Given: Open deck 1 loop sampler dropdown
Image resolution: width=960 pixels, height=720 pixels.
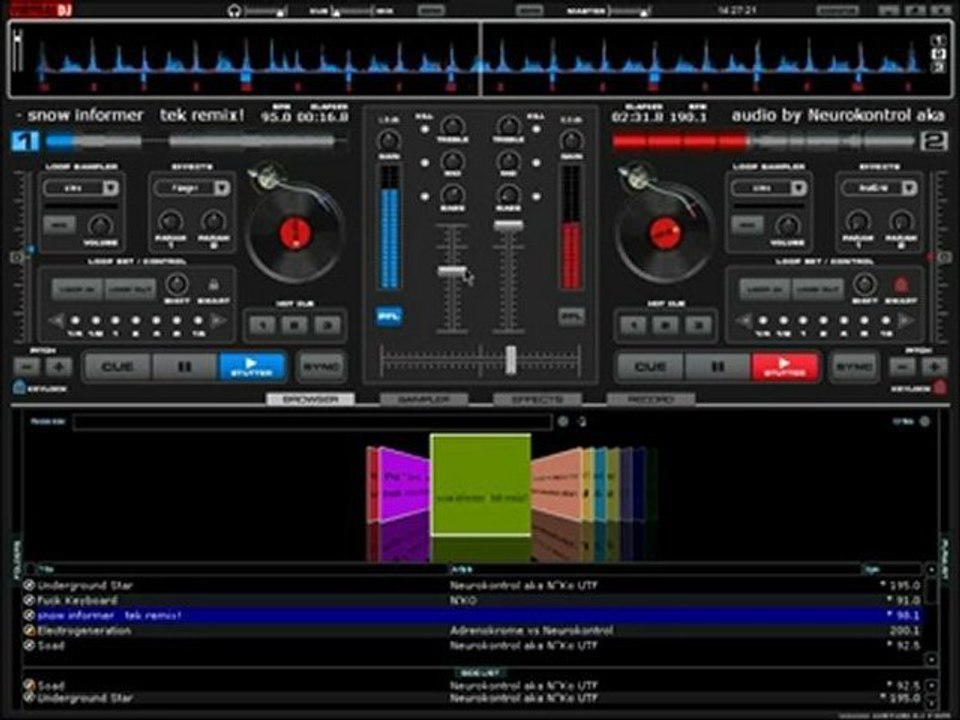Looking at the screenshot, I should point(110,188).
